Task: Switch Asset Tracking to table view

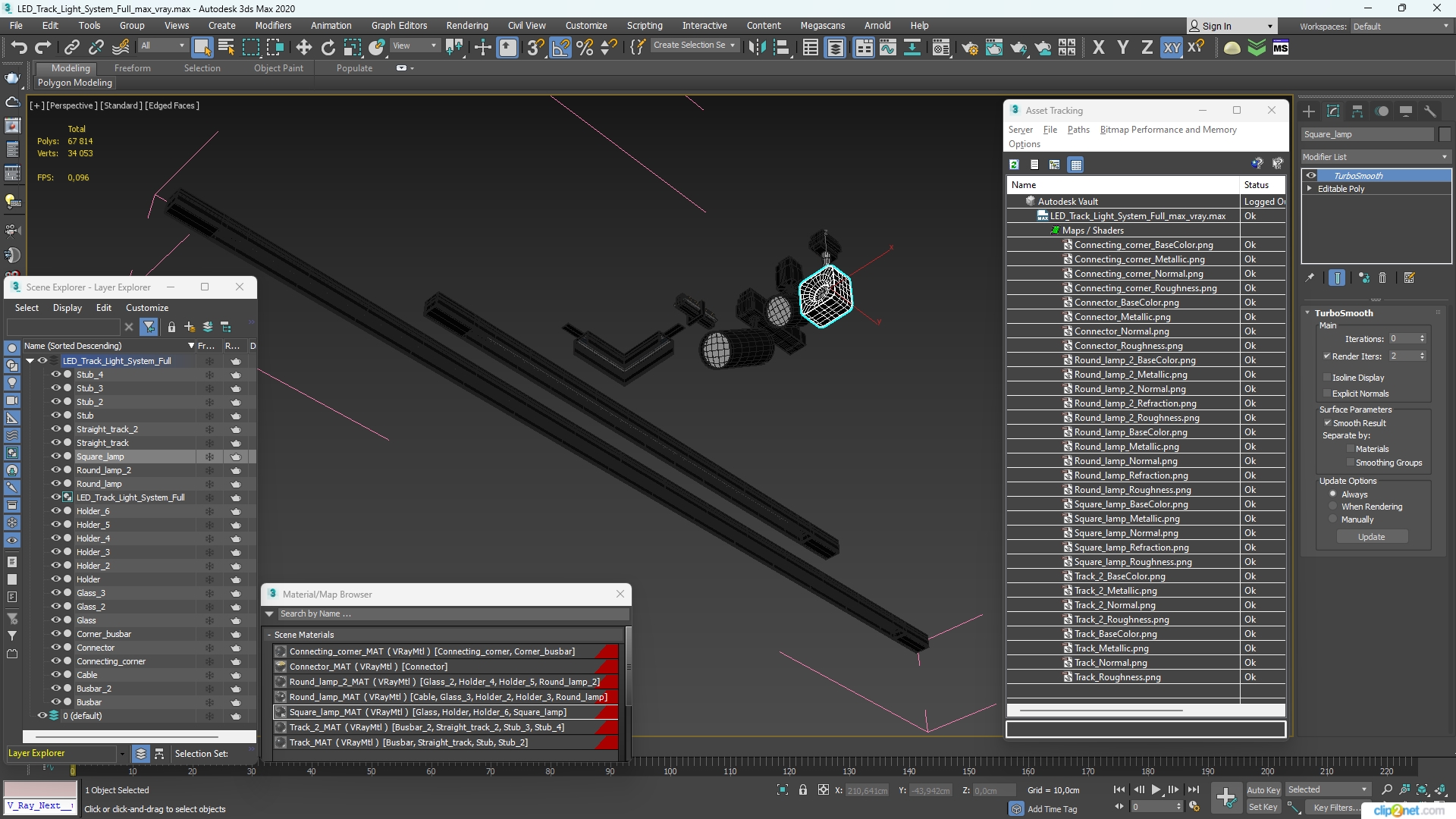Action: coord(1075,165)
